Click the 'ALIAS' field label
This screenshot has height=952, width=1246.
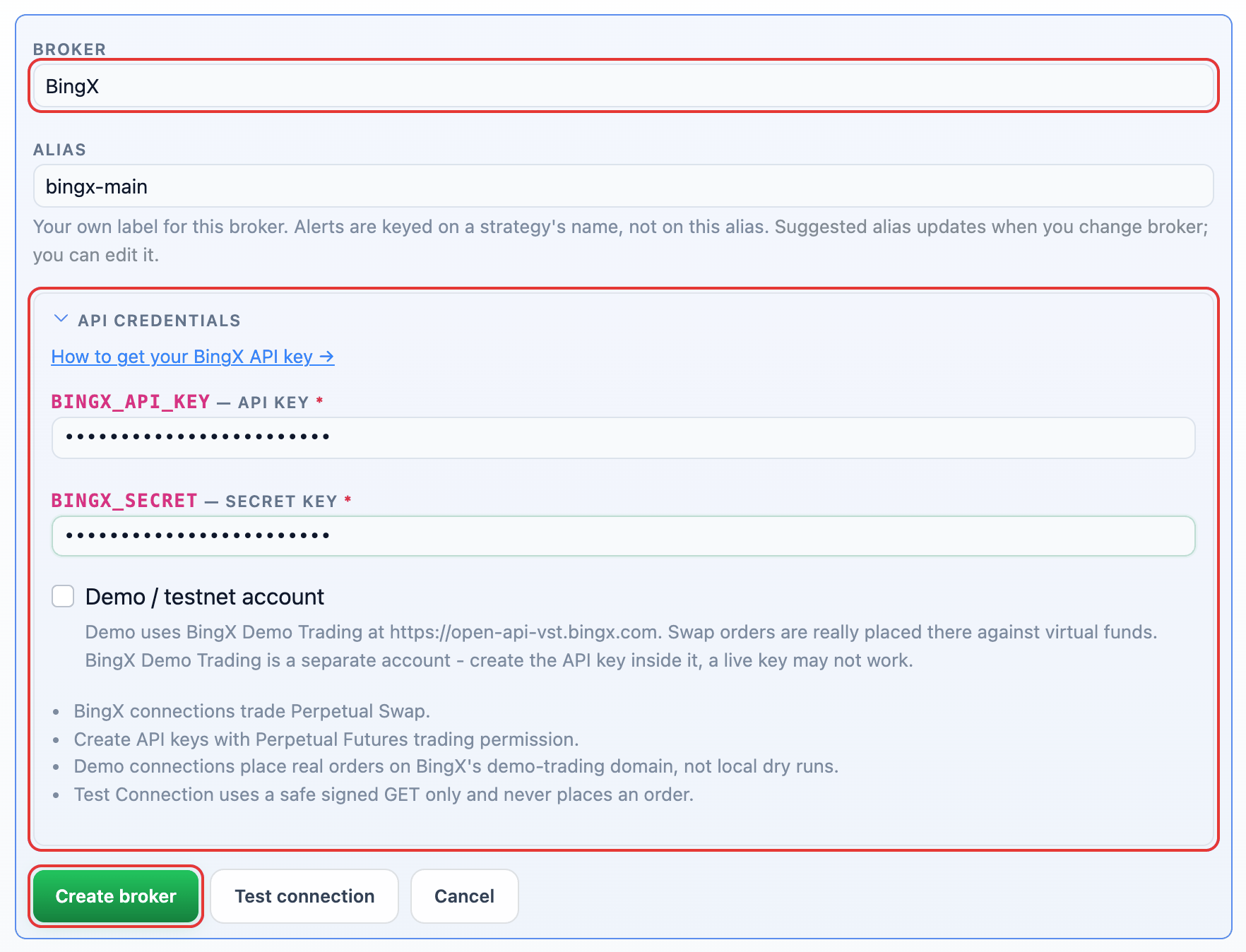coord(60,150)
